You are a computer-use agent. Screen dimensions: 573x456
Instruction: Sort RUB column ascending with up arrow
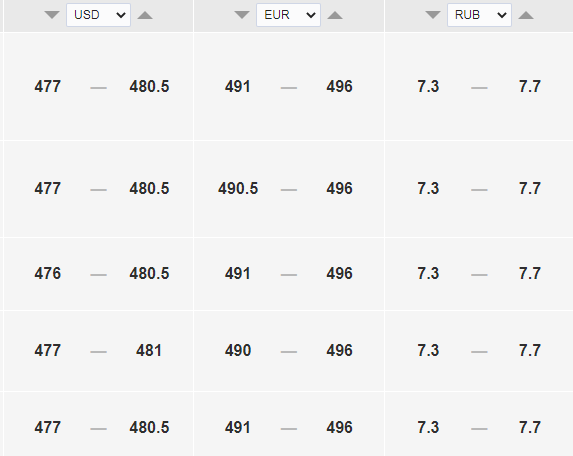click(526, 15)
